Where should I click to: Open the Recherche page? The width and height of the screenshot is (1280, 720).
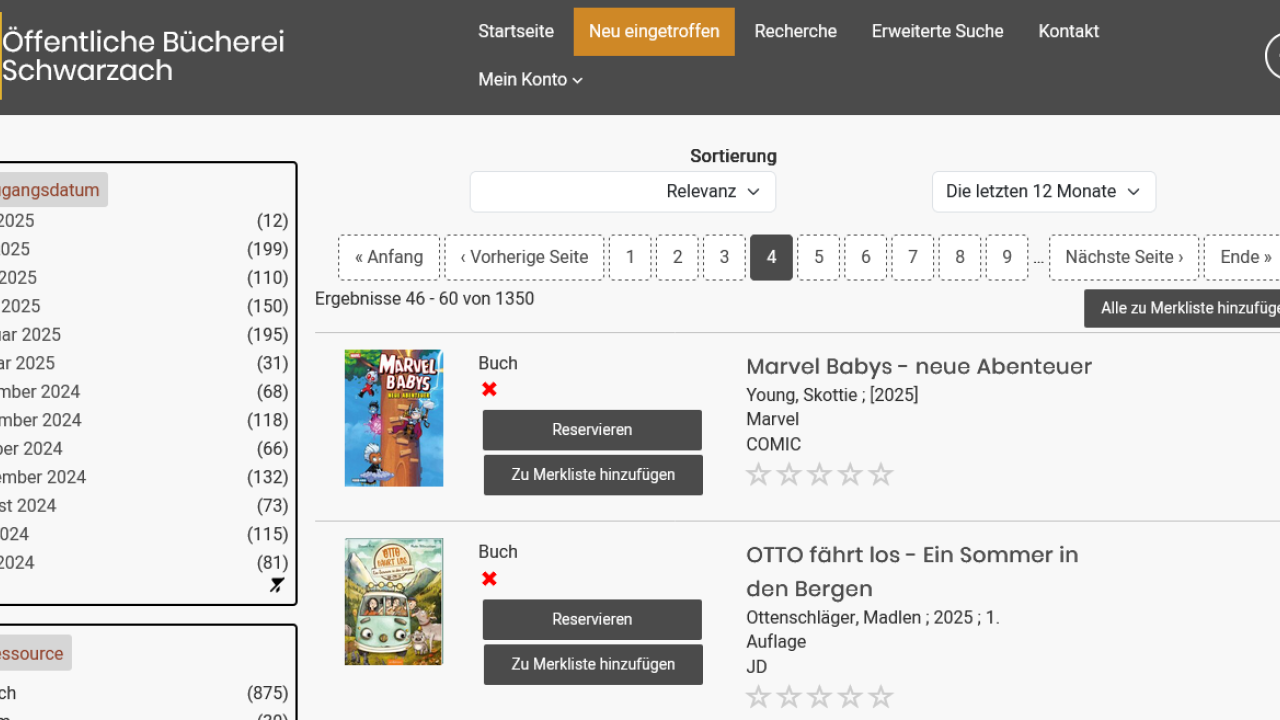click(x=796, y=31)
